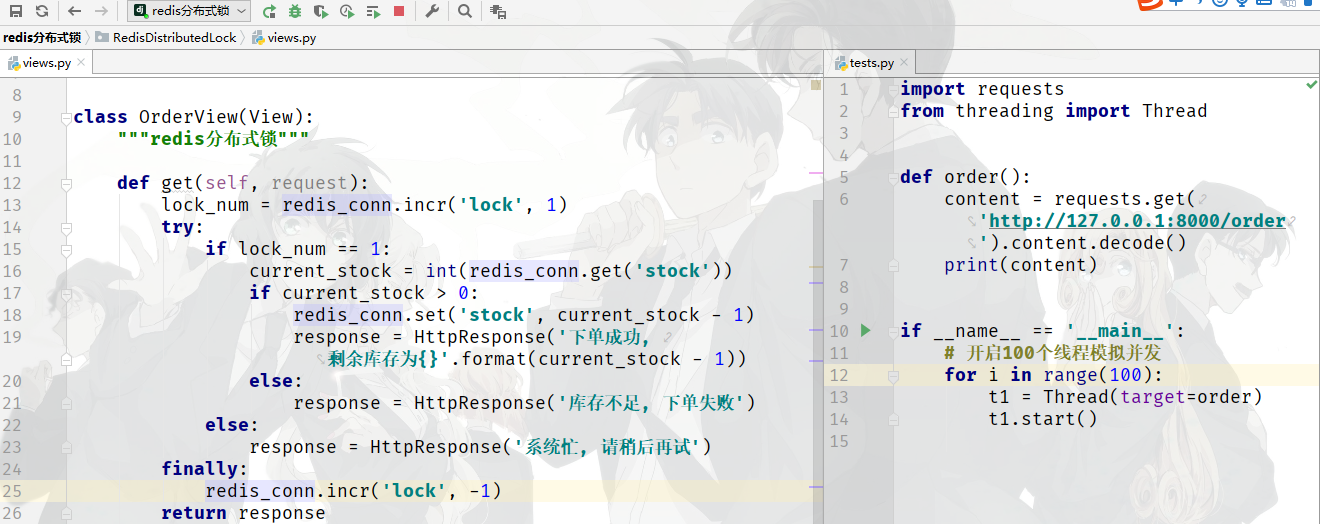Screen dimensions: 1320x524
Task: Click the docstring """redis分布式锁"""
Action: tap(213, 139)
